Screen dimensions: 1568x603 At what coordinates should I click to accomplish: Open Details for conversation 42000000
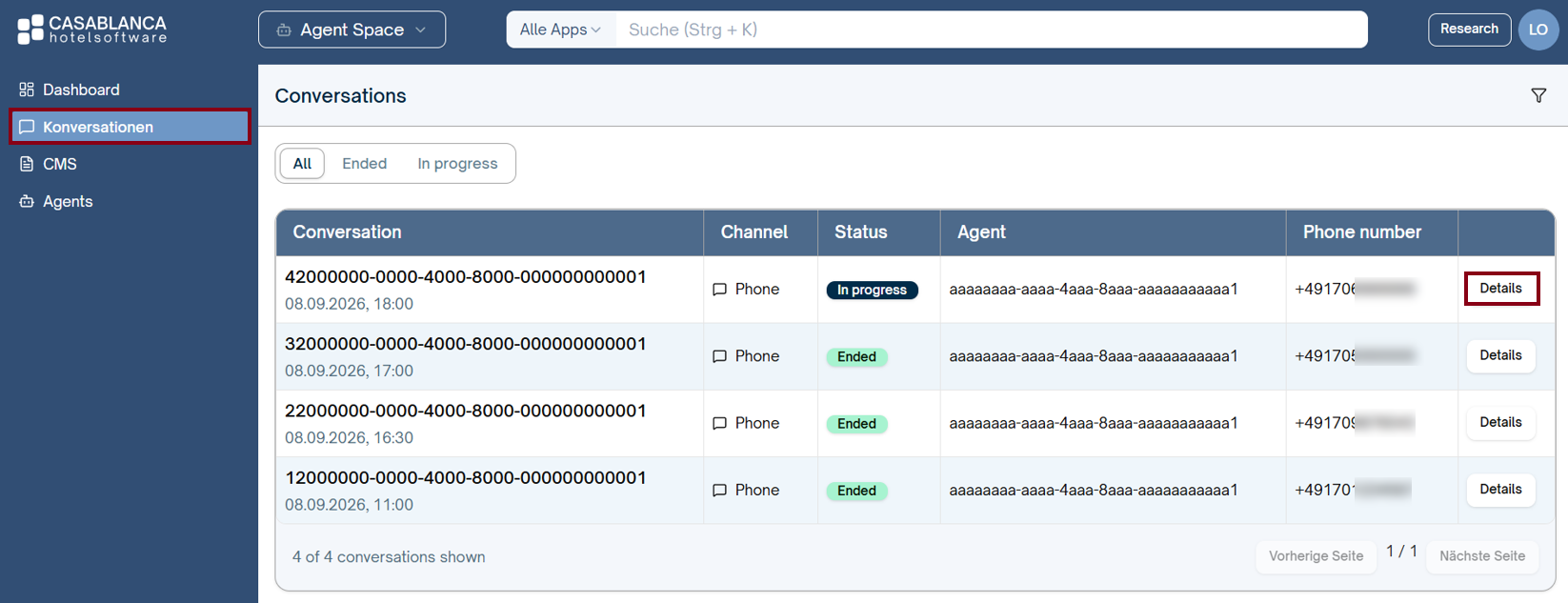(1500, 289)
